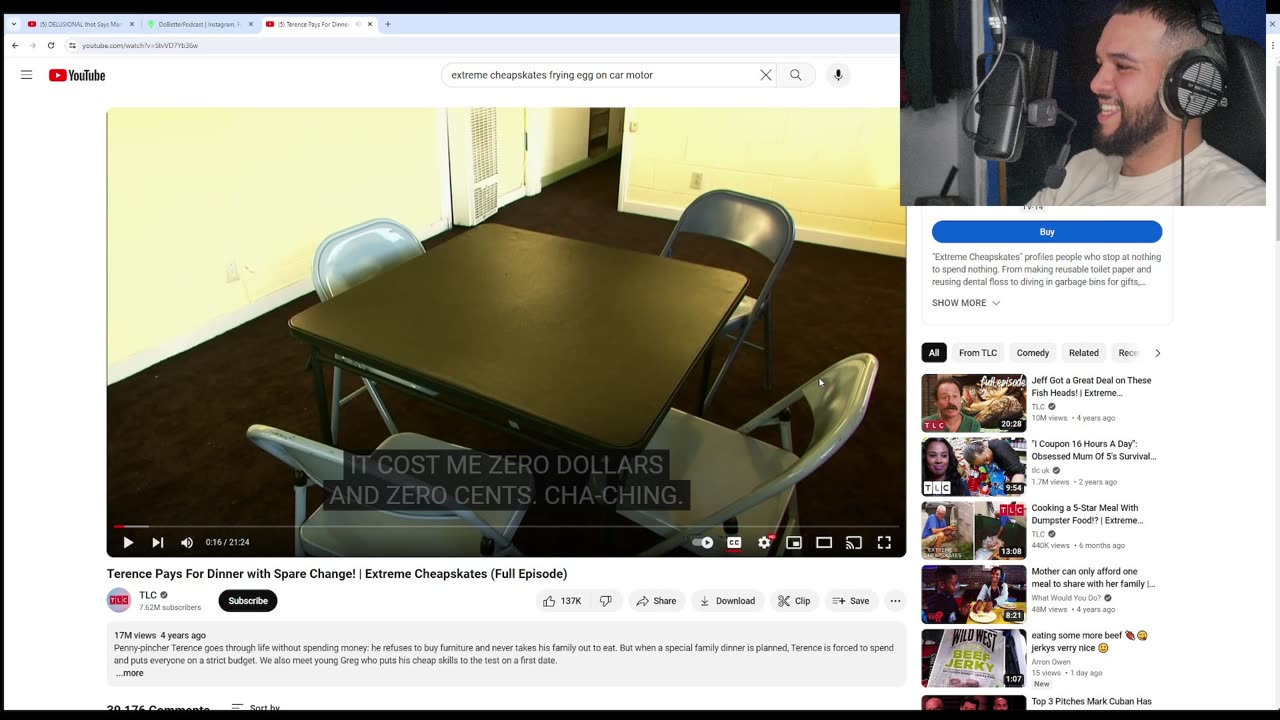1280x720 pixels.
Task: Click the 0:16 / 21:24 time display
Action: click(x=228, y=542)
